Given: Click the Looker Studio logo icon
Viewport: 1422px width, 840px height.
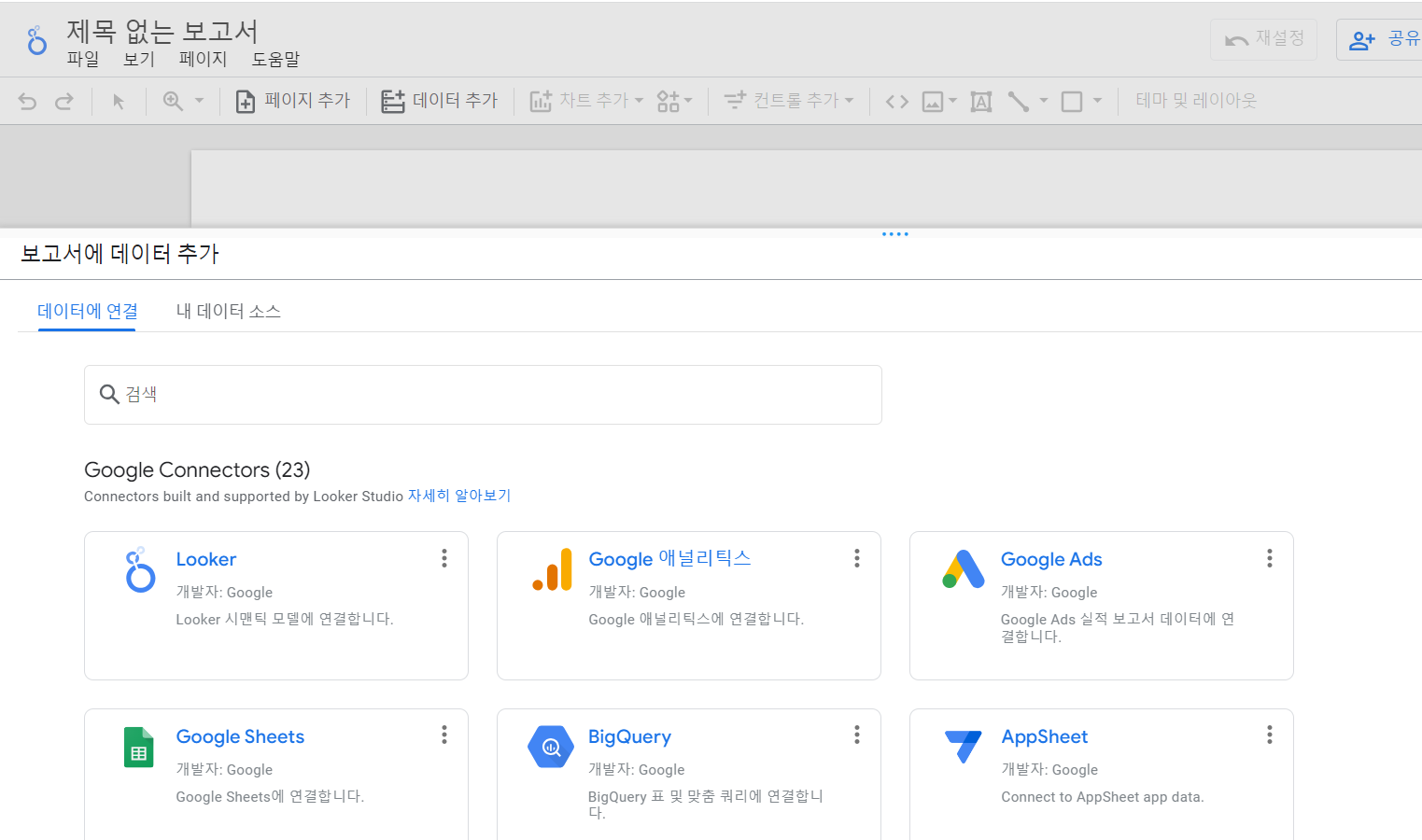Looking at the screenshot, I should (36, 41).
